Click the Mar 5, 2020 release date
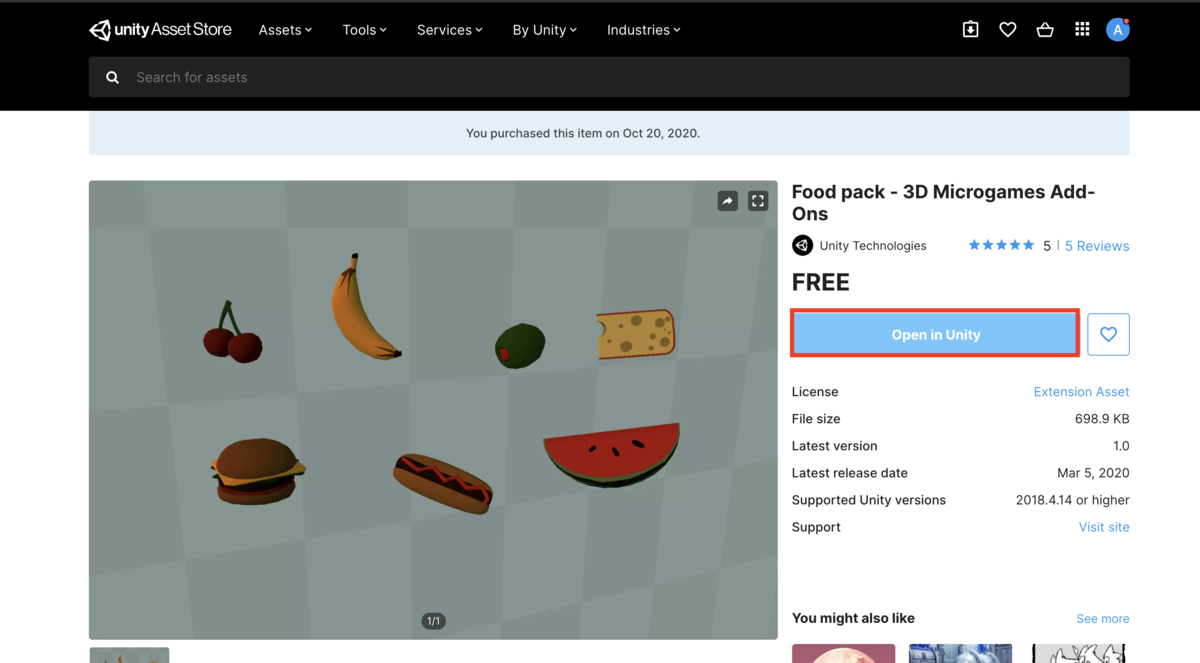The height and width of the screenshot is (663, 1200). [x=1093, y=473]
